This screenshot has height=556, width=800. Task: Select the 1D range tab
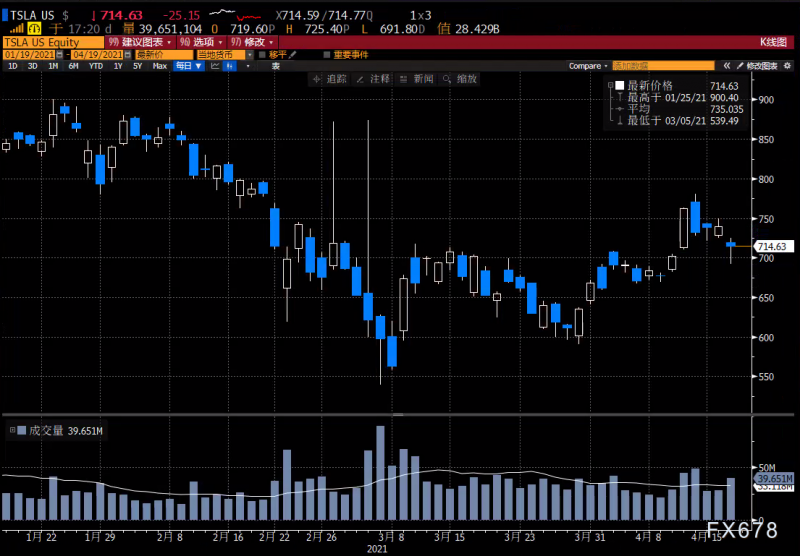(13, 66)
